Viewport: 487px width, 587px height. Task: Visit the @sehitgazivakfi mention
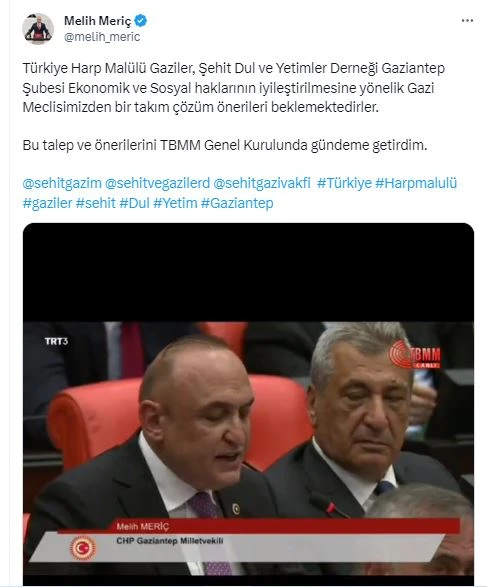point(262,183)
